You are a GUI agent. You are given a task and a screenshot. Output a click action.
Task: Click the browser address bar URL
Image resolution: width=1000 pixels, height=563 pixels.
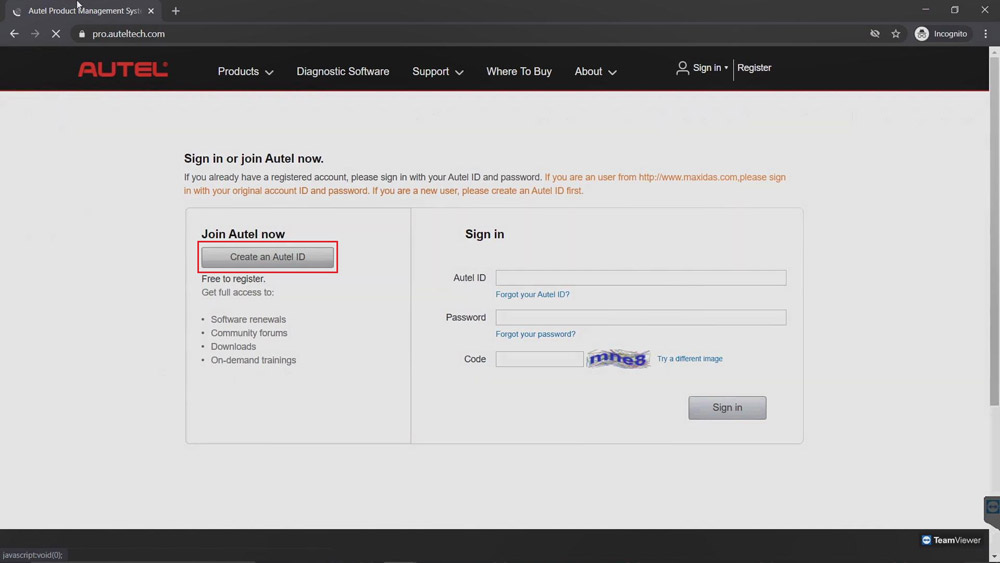click(x=128, y=34)
